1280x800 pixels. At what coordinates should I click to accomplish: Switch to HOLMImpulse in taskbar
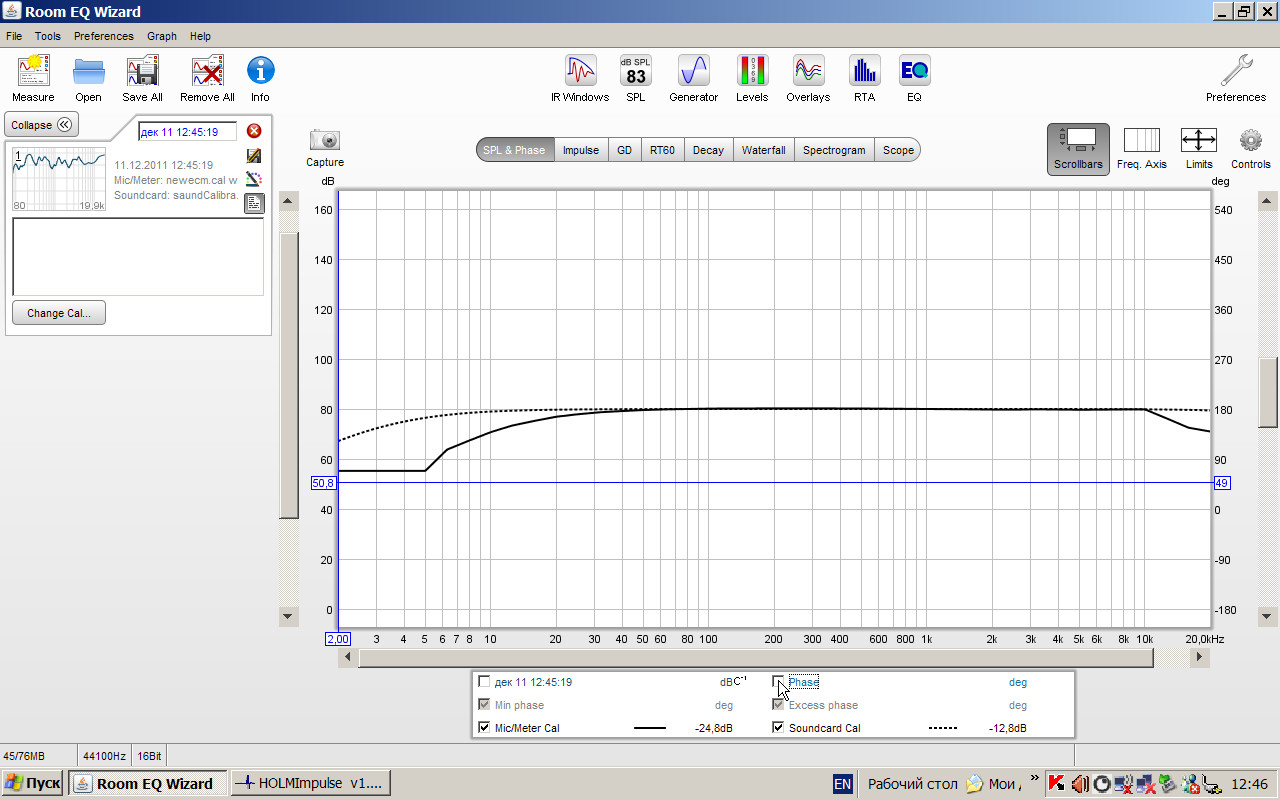310,783
